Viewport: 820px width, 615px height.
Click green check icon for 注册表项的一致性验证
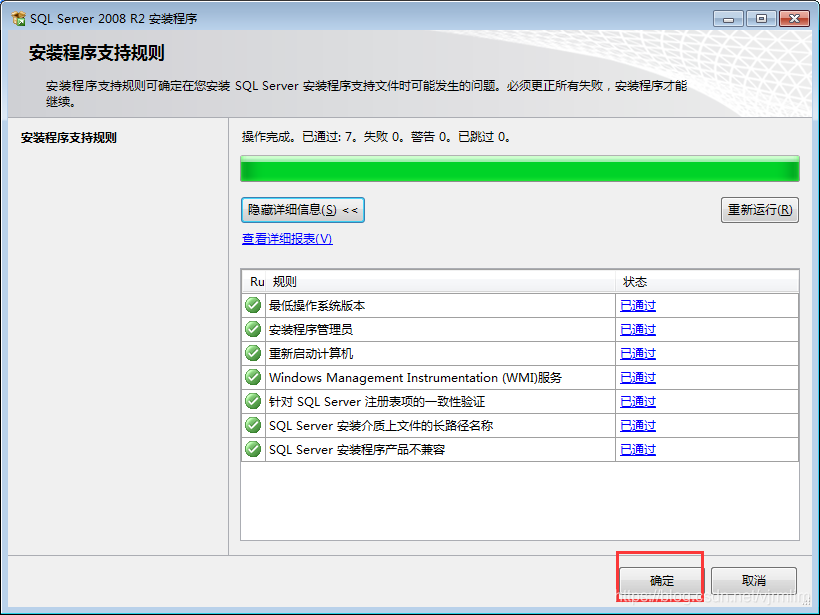click(253, 401)
